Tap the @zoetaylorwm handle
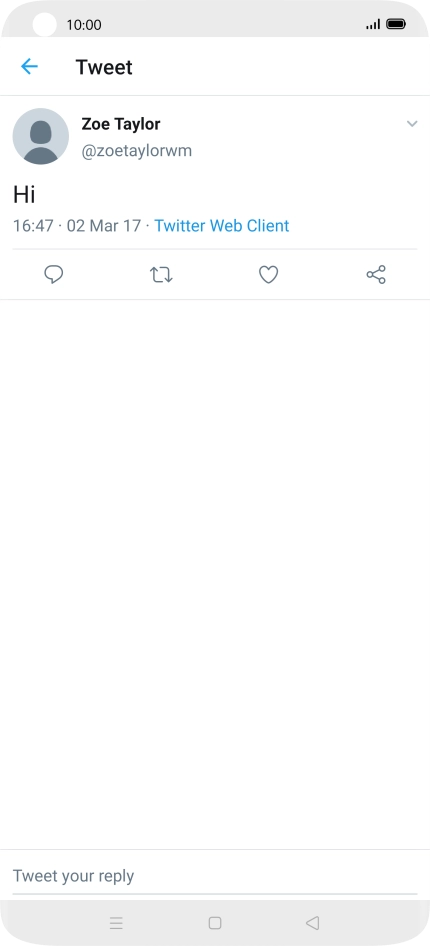 tap(137, 151)
